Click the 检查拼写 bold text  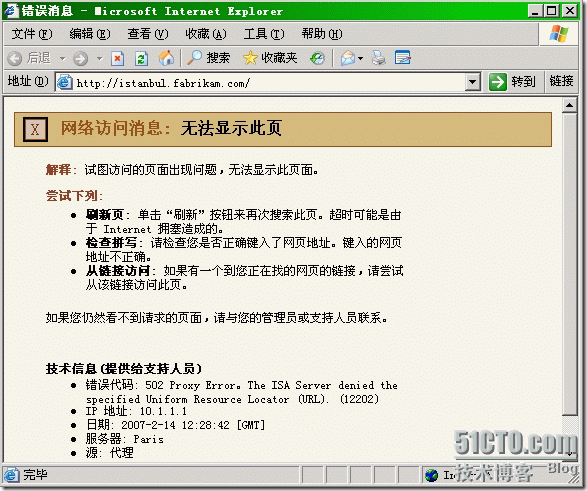coord(111,243)
